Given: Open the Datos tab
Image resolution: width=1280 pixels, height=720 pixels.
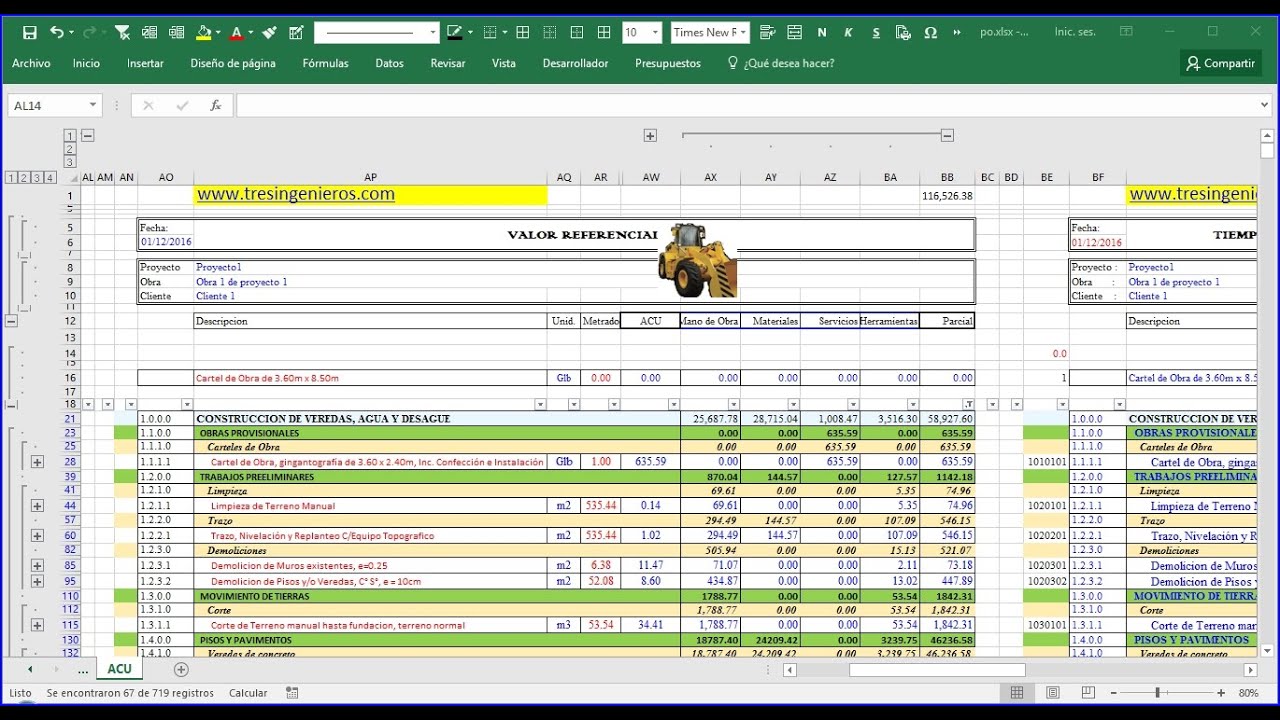Looking at the screenshot, I should pyautogui.click(x=389, y=63).
